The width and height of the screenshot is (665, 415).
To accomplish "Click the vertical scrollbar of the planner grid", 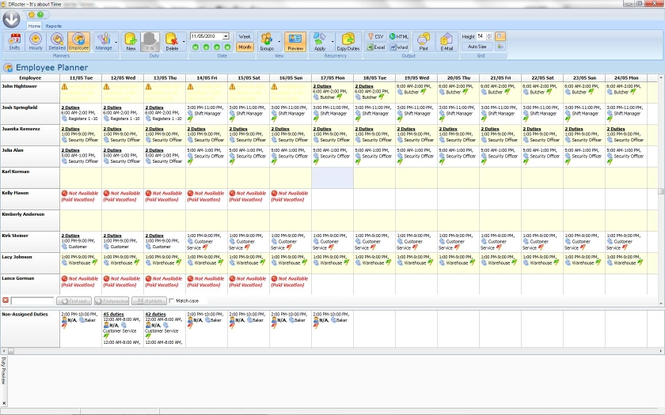I will pyautogui.click(x=661, y=190).
